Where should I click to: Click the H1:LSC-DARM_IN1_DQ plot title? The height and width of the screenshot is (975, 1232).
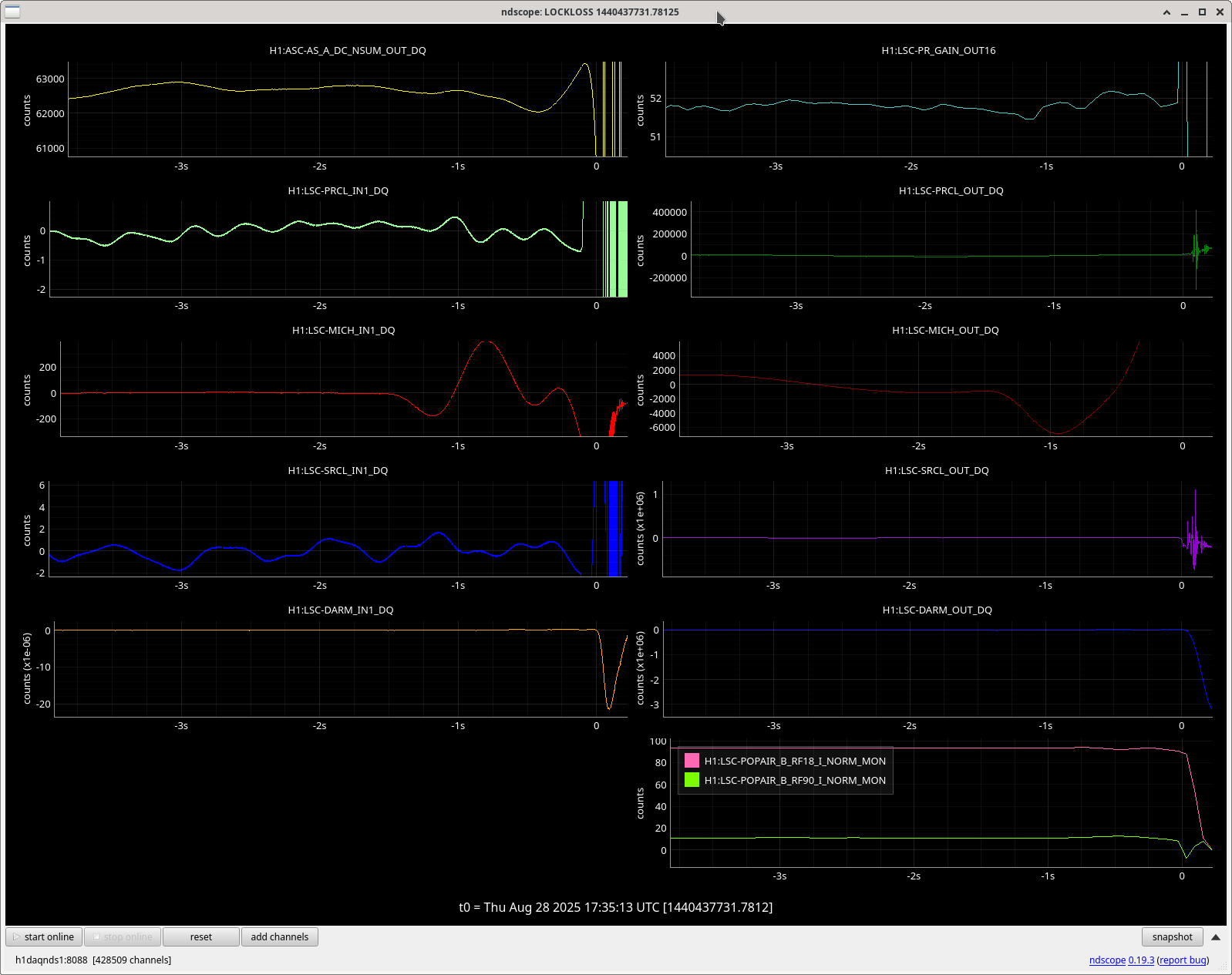(341, 610)
